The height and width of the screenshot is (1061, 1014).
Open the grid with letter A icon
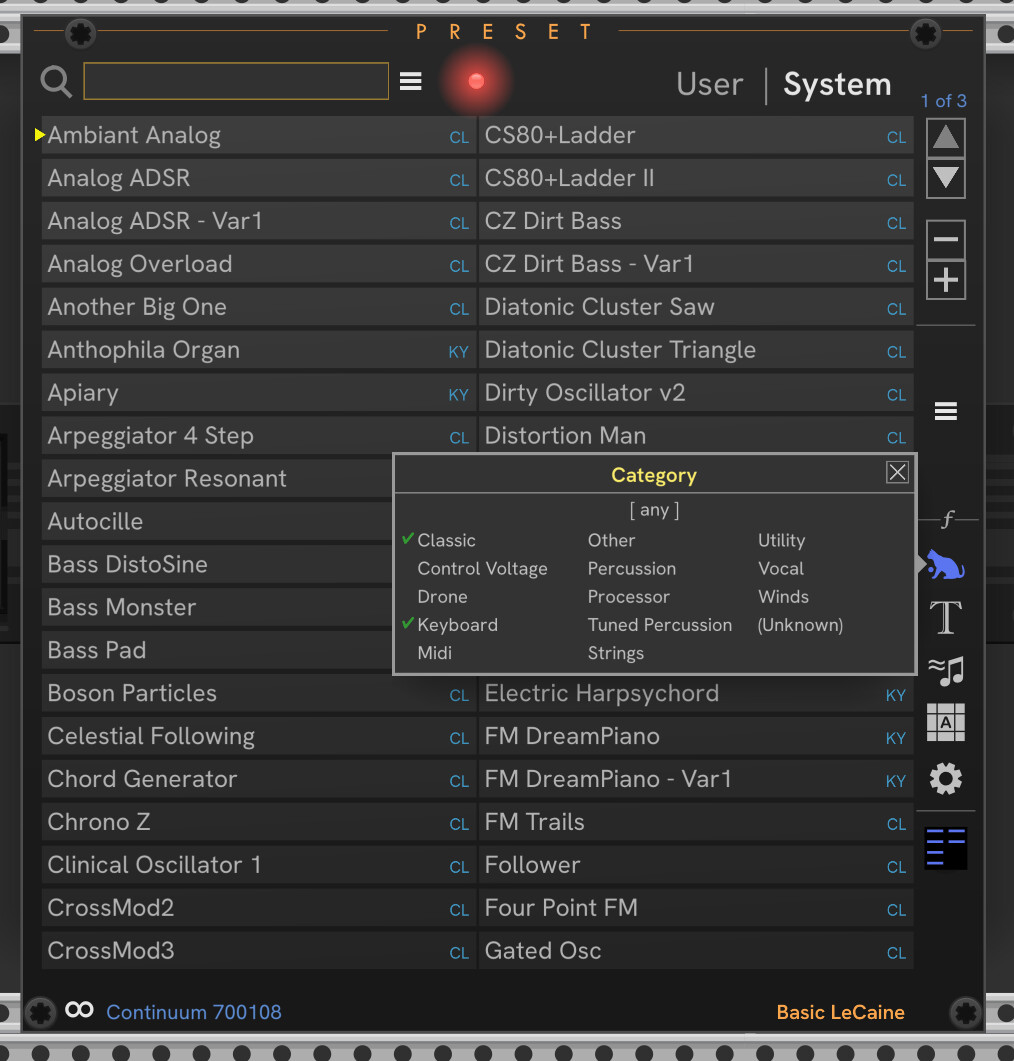click(x=945, y=722)
